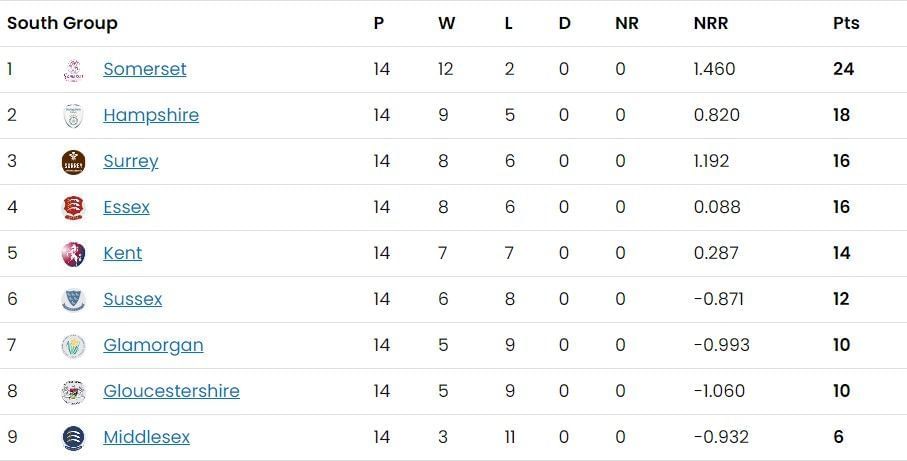Select the Gloucestershire team link
Viewport: 907px width, 461px height.
(171, 391)
